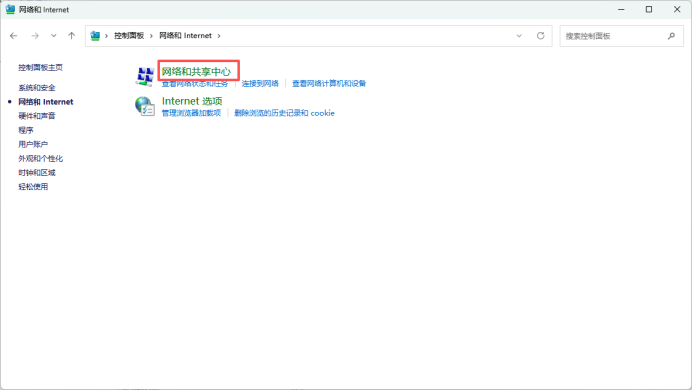Open 系统和安全 category
Viewport: 692px width, 390px height.
click(x=37, y=88)
